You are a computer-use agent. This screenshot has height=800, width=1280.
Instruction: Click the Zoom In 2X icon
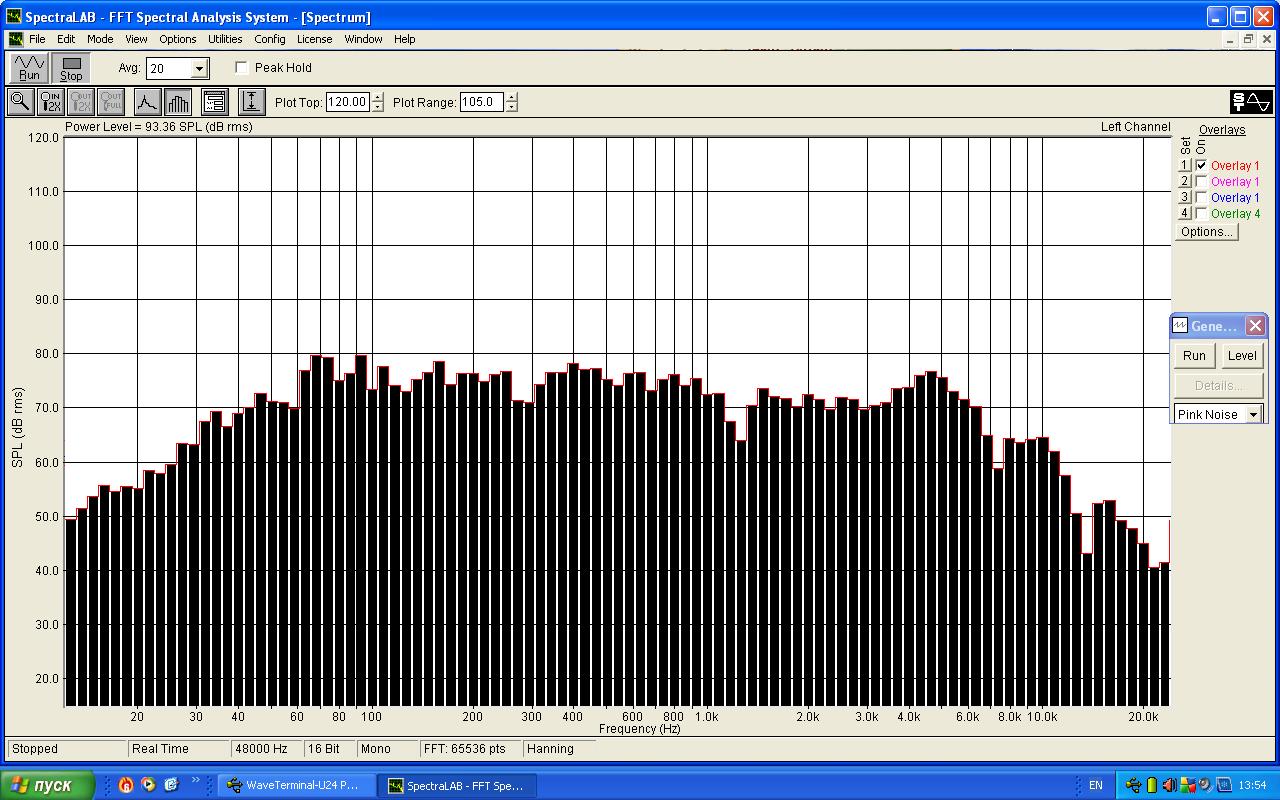tap(50, 101)
